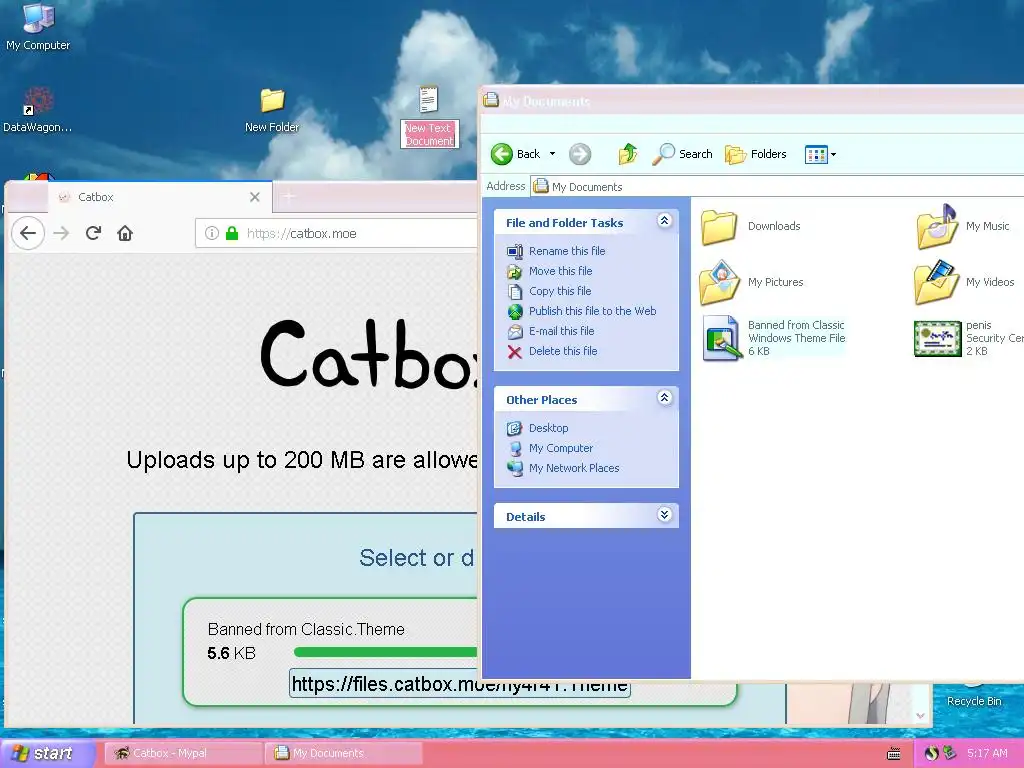Open Recycle Bin on the desktop
The width and height of the screenshot is (1024, 768).
coord(974,694)
